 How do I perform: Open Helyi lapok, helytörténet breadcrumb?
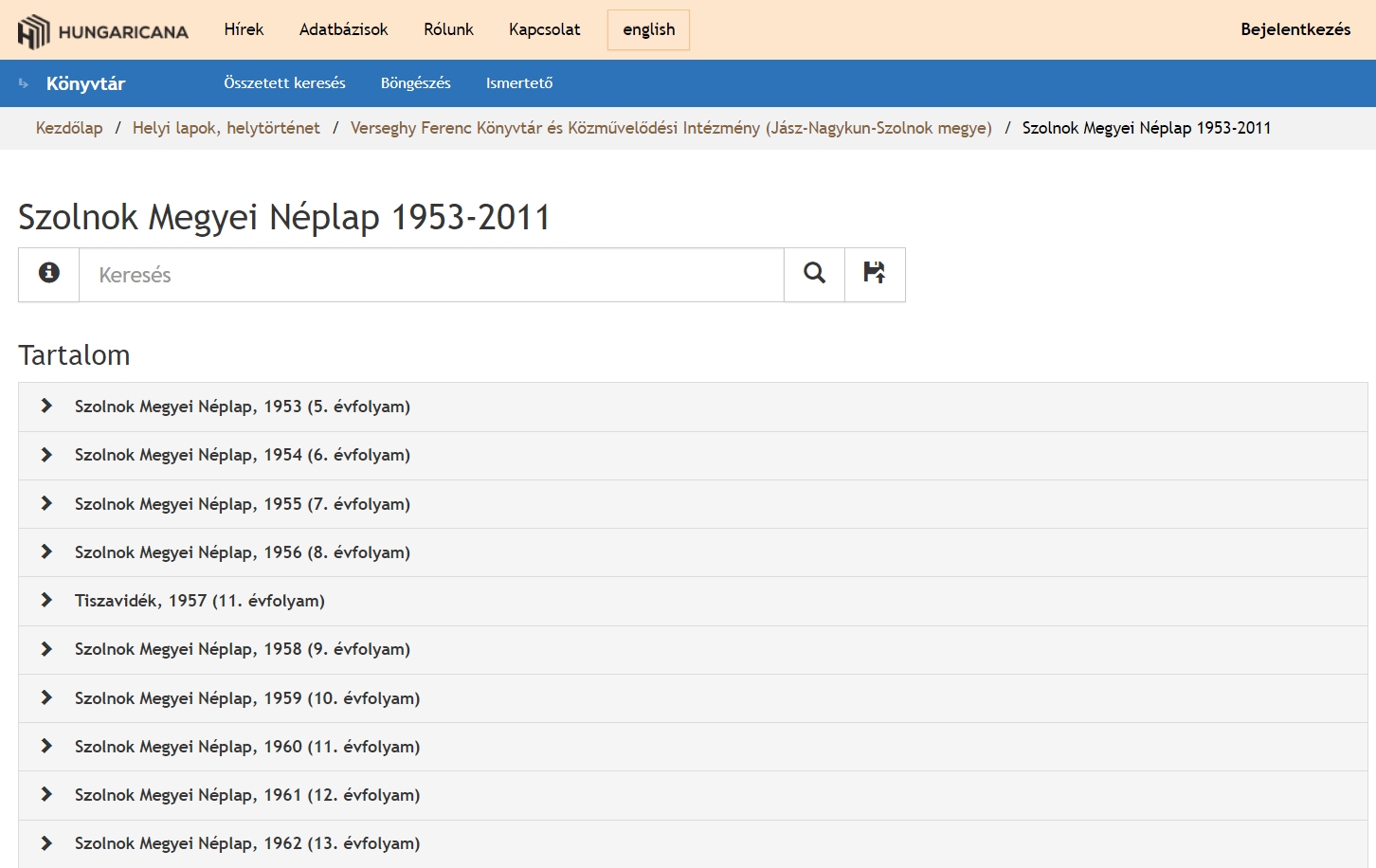226,128
